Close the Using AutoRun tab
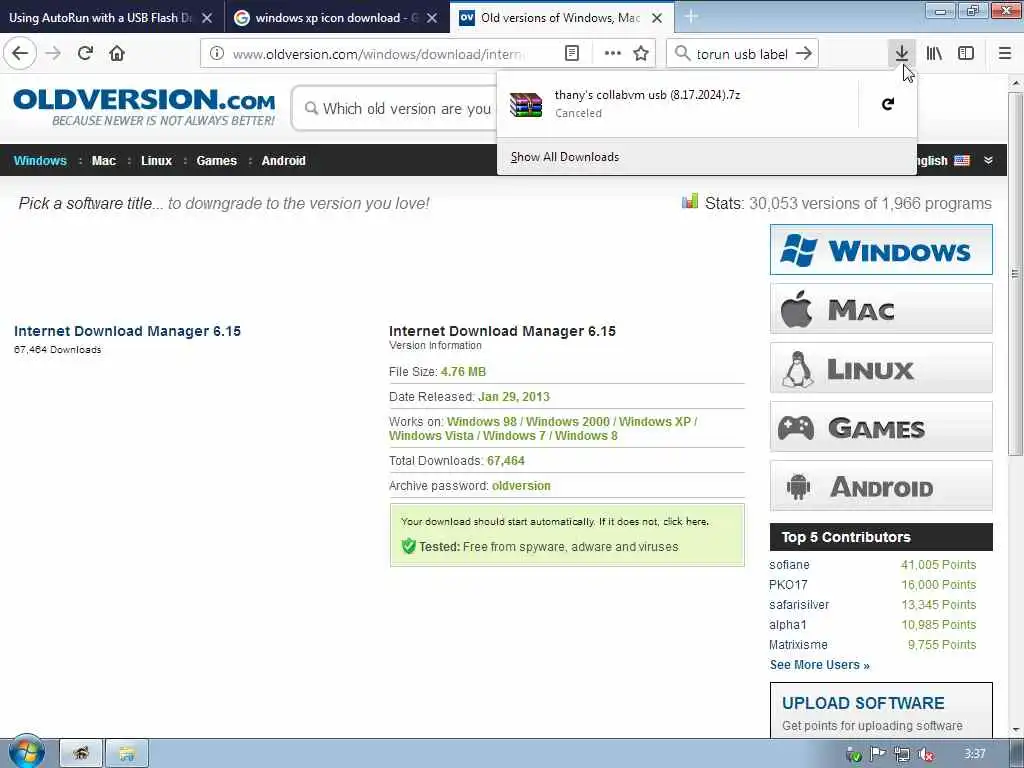 (x=207, y=18)
